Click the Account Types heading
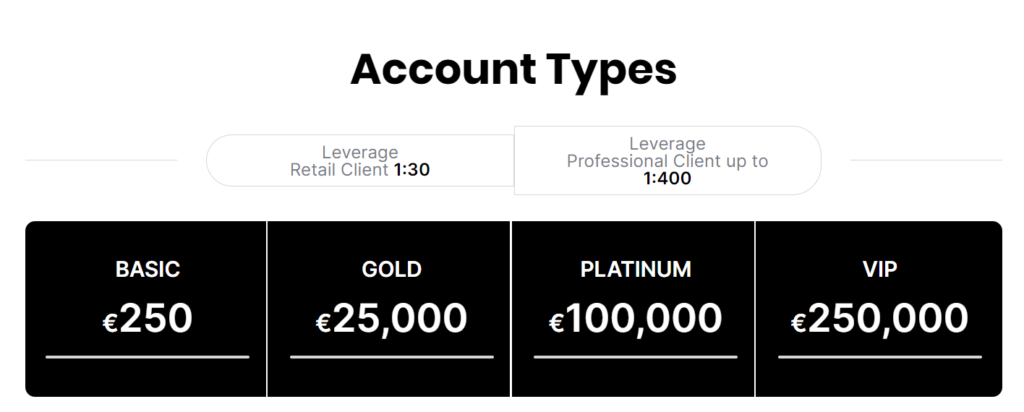This screenshot has width=1024, height=412. click(x=513, y=69)
